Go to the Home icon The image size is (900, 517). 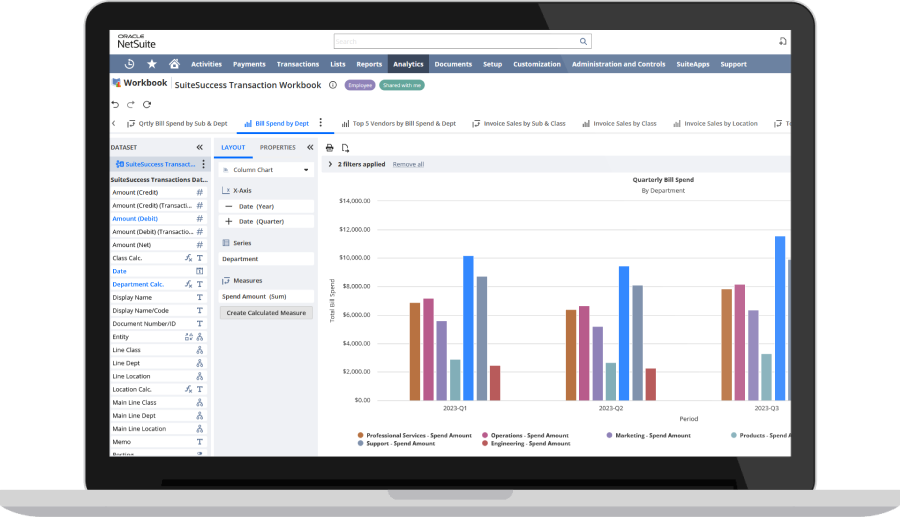(x=174, y=64)
